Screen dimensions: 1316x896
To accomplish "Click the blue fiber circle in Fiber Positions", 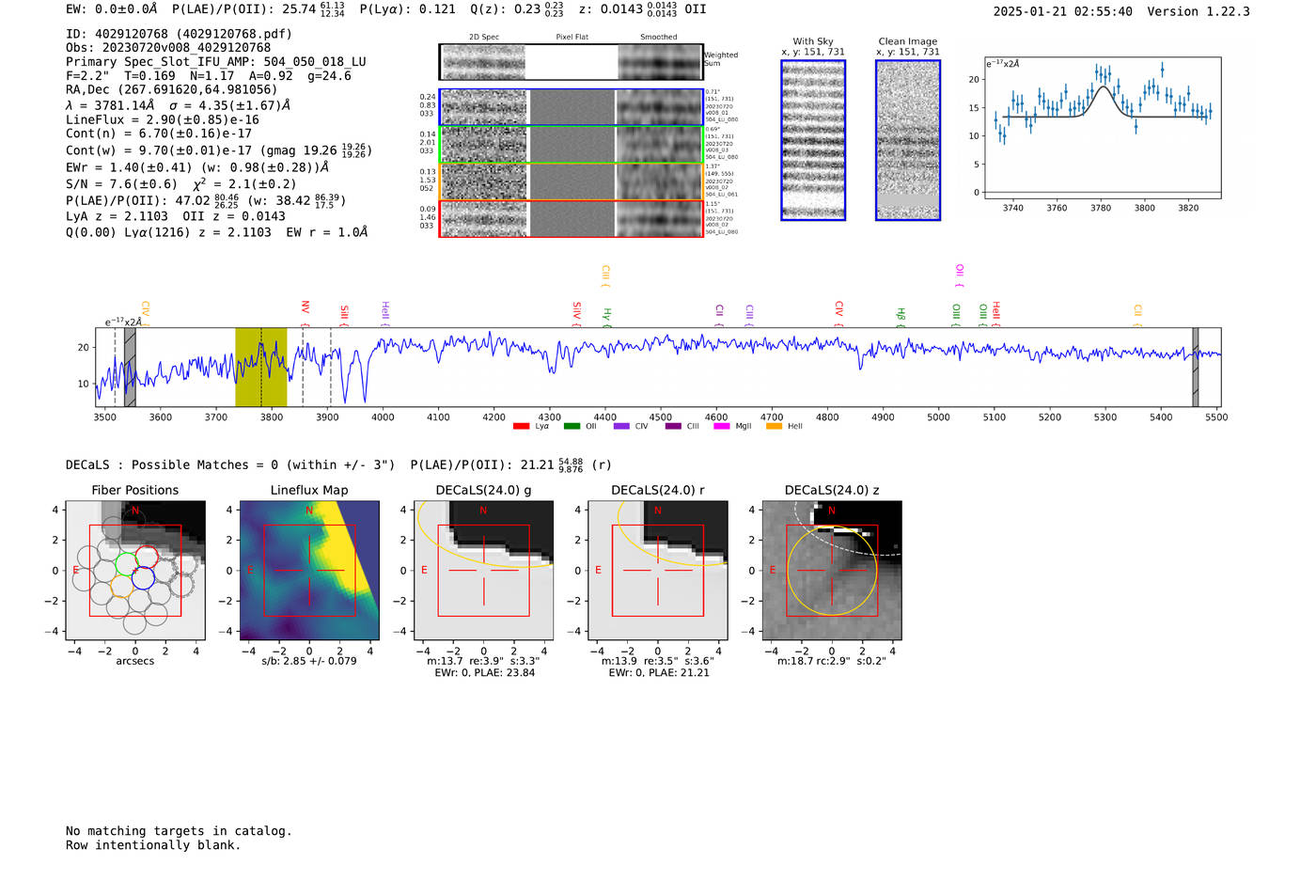I will (x=143, y=578).
